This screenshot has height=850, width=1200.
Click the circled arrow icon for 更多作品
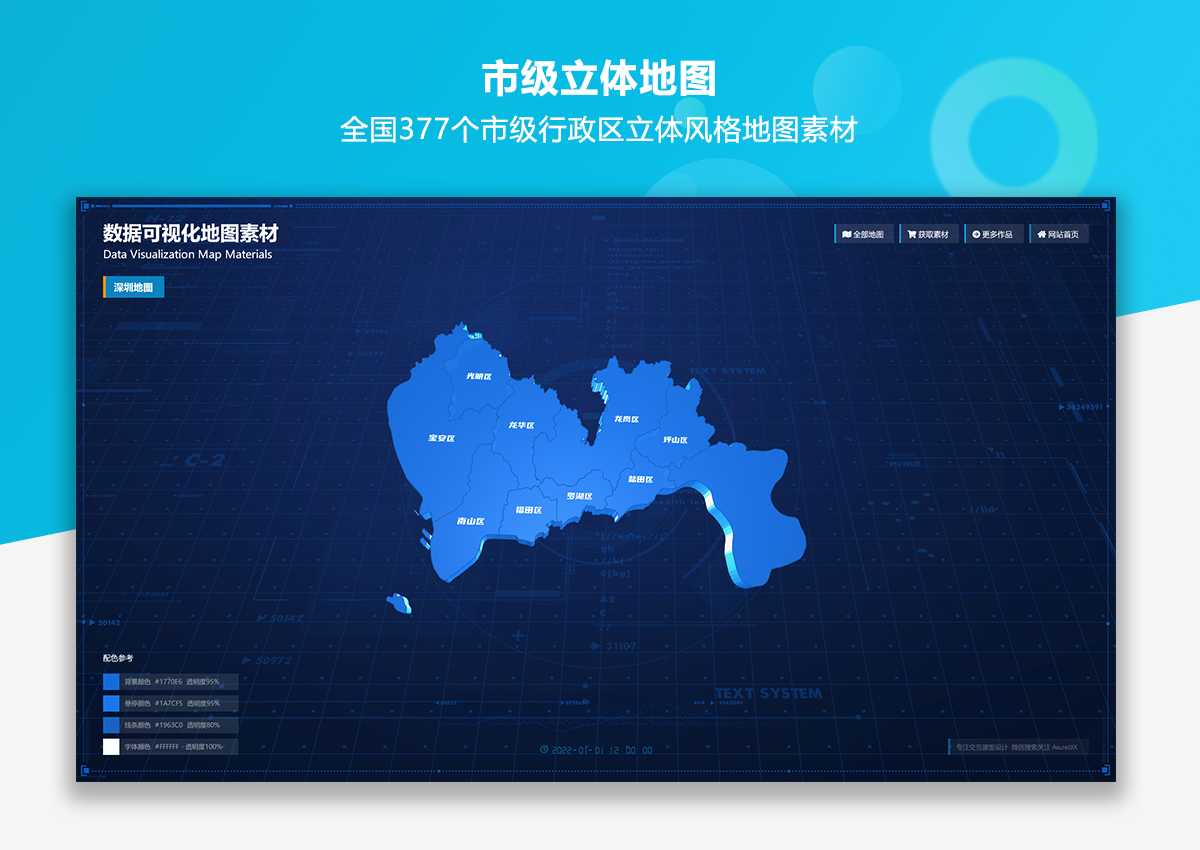(975, 235)
